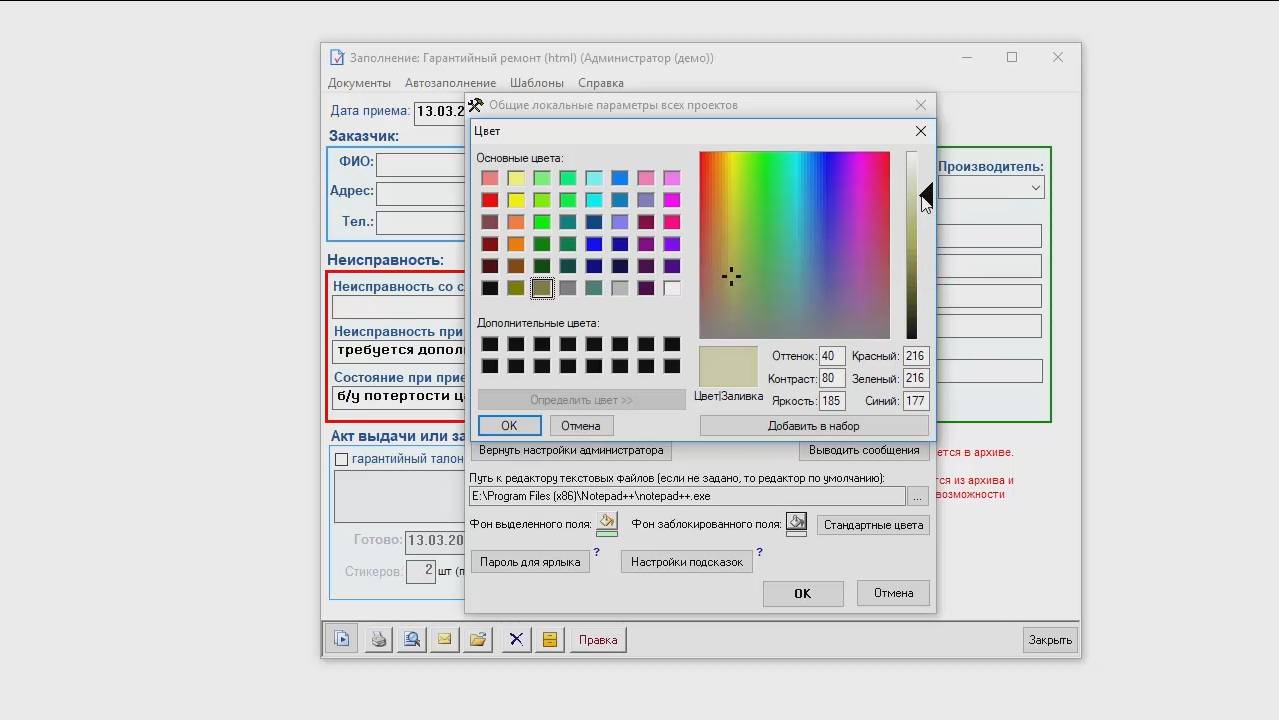Click the Стикеров quantity field
This screenshot has width=1279, height=720.
click(421, 571)
